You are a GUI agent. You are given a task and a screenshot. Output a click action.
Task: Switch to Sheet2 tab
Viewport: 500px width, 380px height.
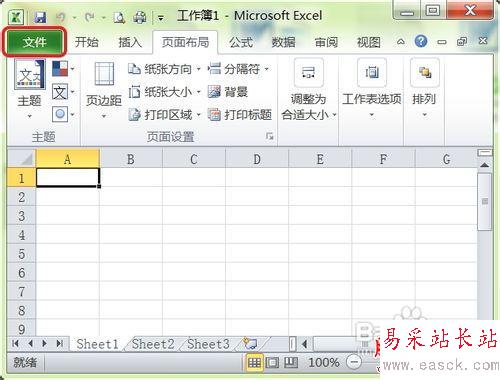point(153,344)
